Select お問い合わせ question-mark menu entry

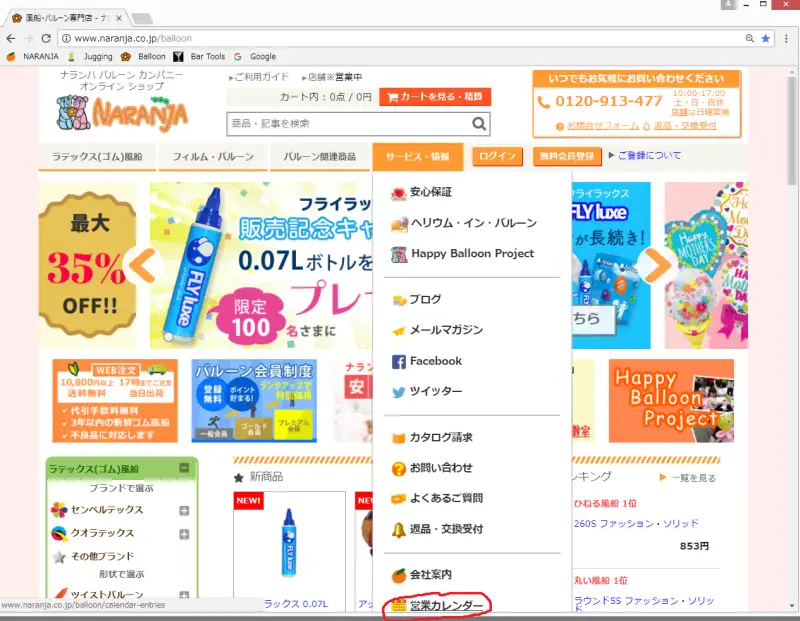click(432, 468)
